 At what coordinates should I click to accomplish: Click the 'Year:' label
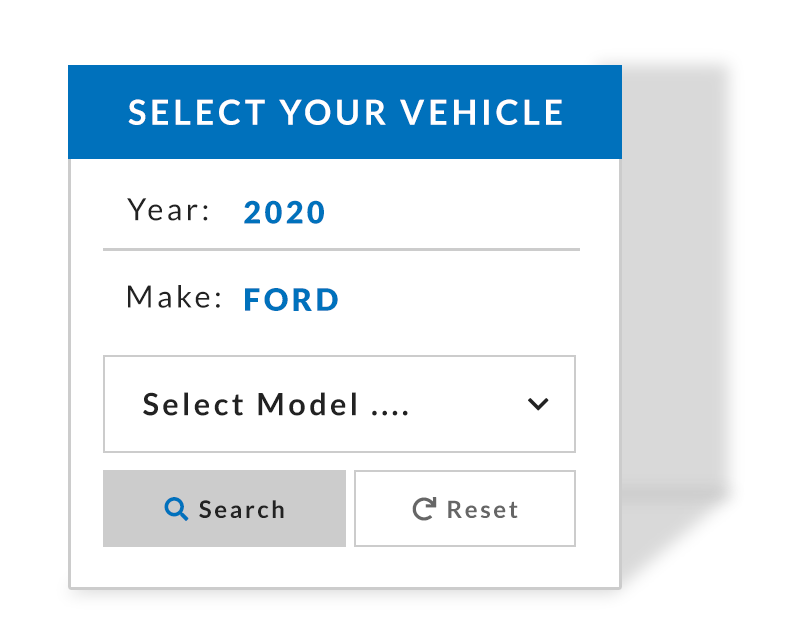tap(169, 211)
